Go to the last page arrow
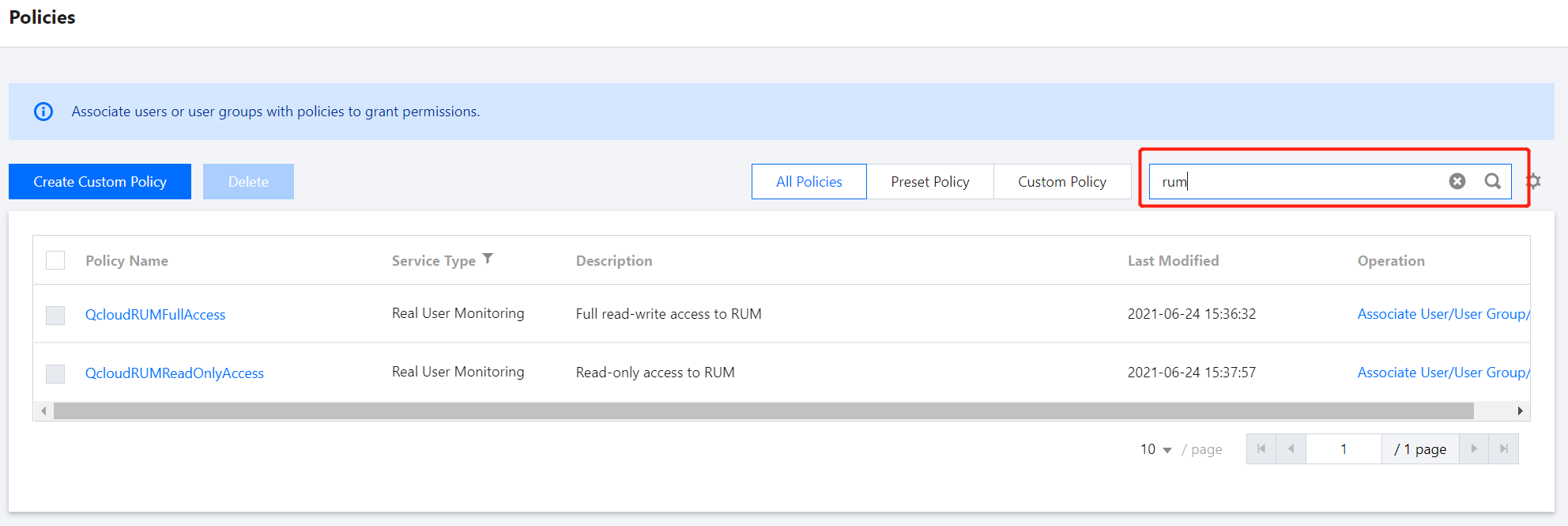Image resolution: width=1568 pixels, height=526 pixels. (x=1503, y=448)
